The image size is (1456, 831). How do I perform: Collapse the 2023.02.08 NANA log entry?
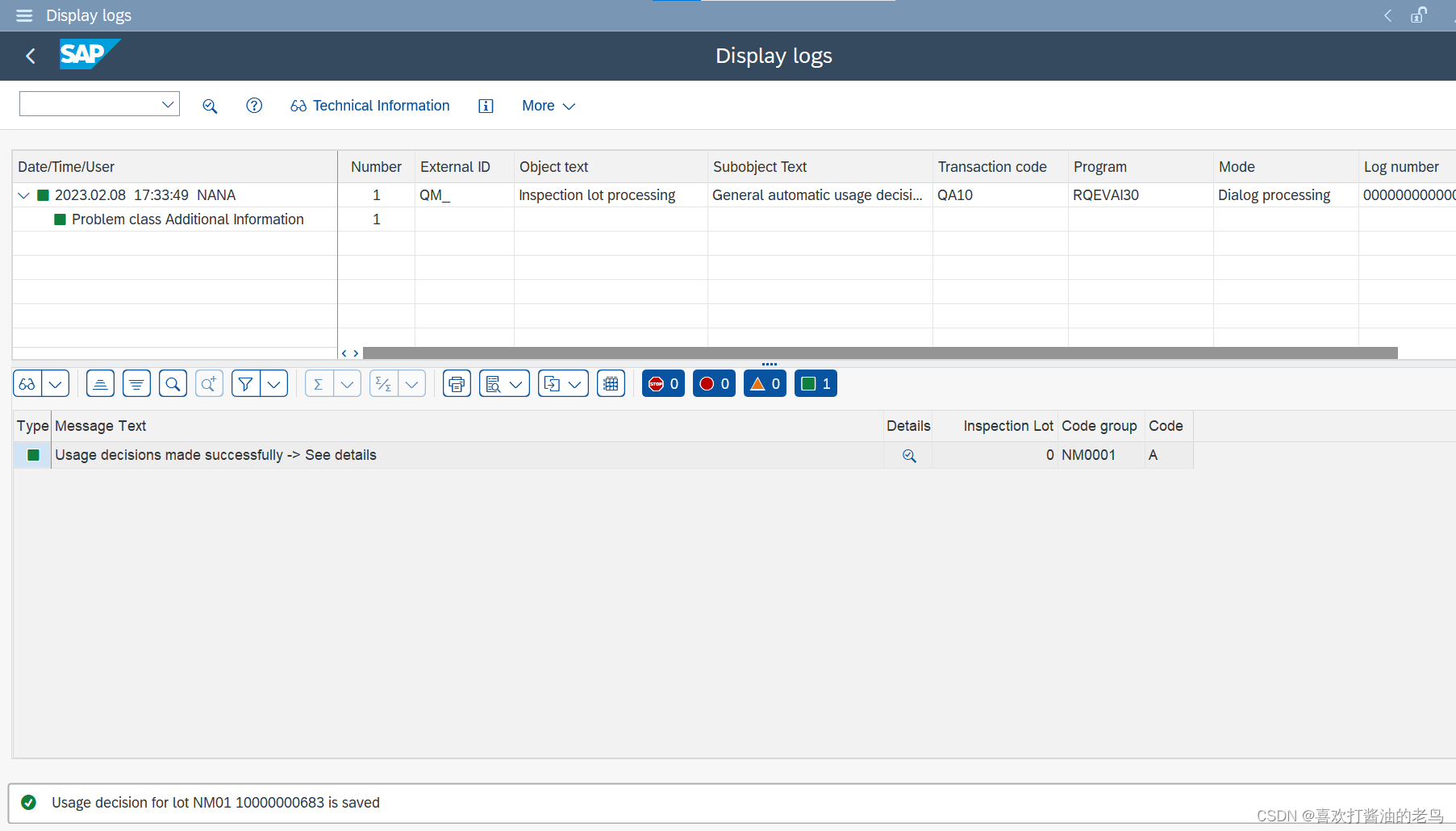tap(23, 194)
